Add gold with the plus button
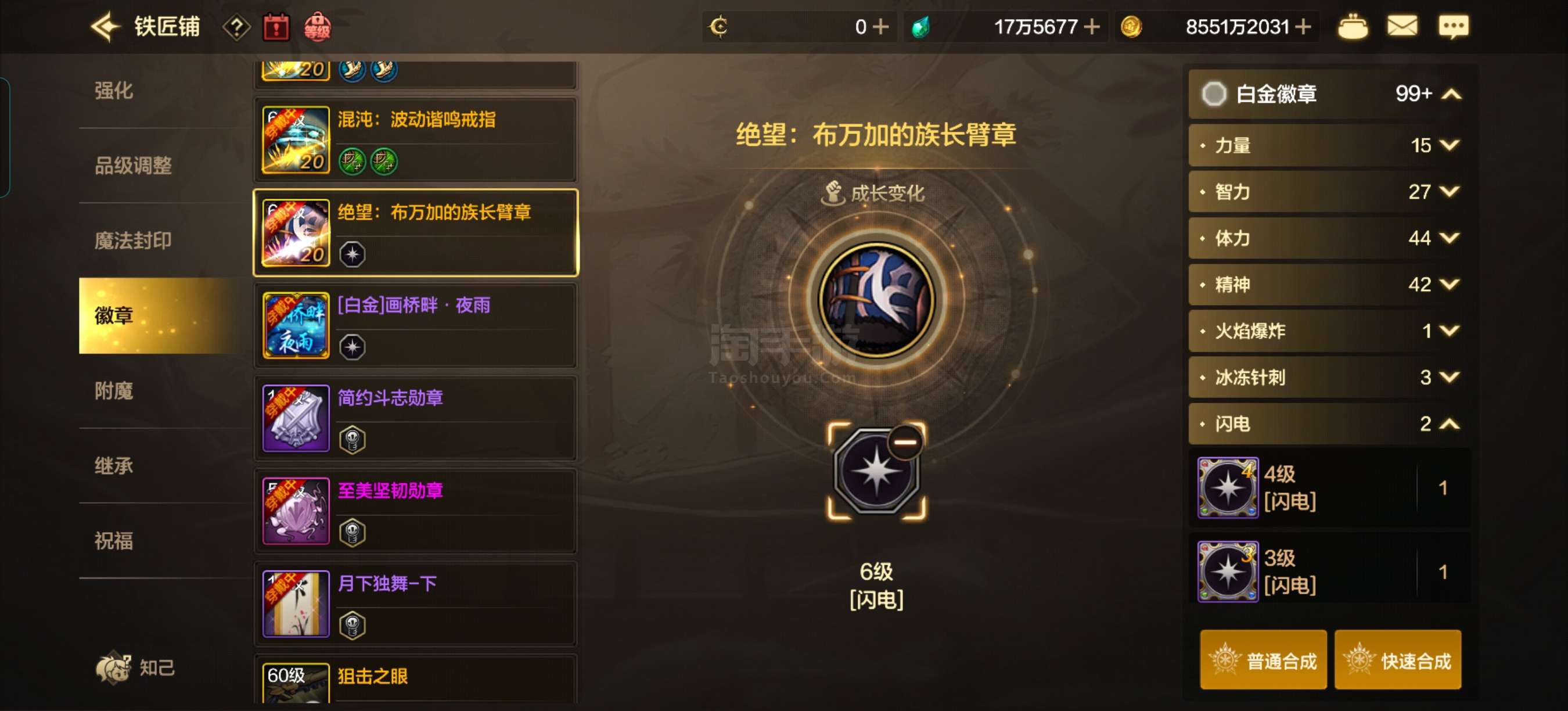This screenshot has width=1568, height=711. (x=1303, y=27)
